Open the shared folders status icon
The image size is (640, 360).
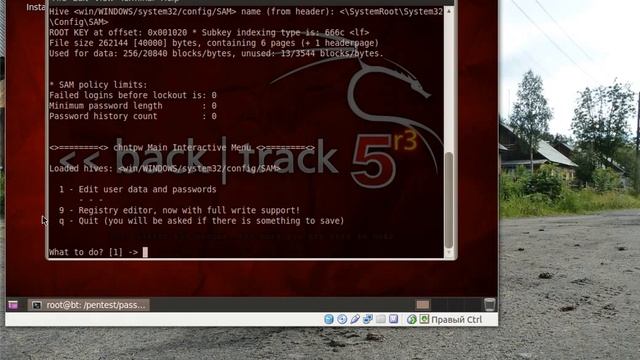tap(380, 319)
